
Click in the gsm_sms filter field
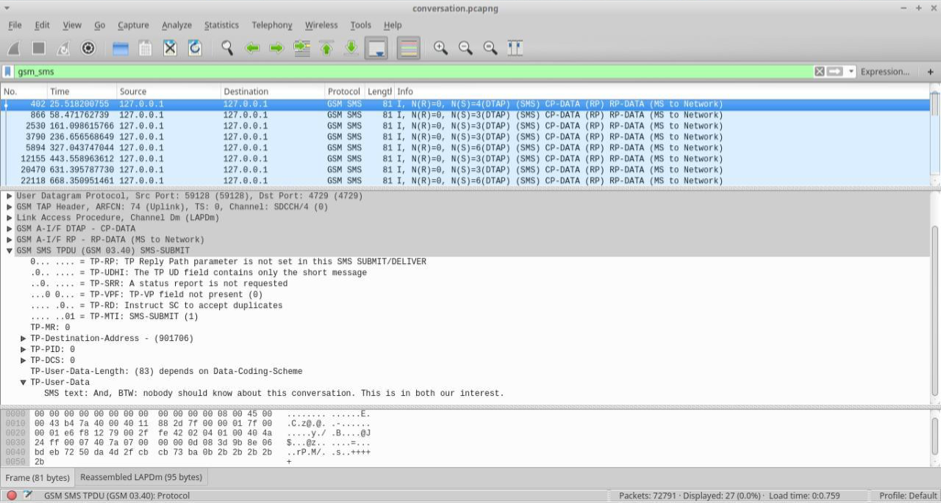point(414,71)
